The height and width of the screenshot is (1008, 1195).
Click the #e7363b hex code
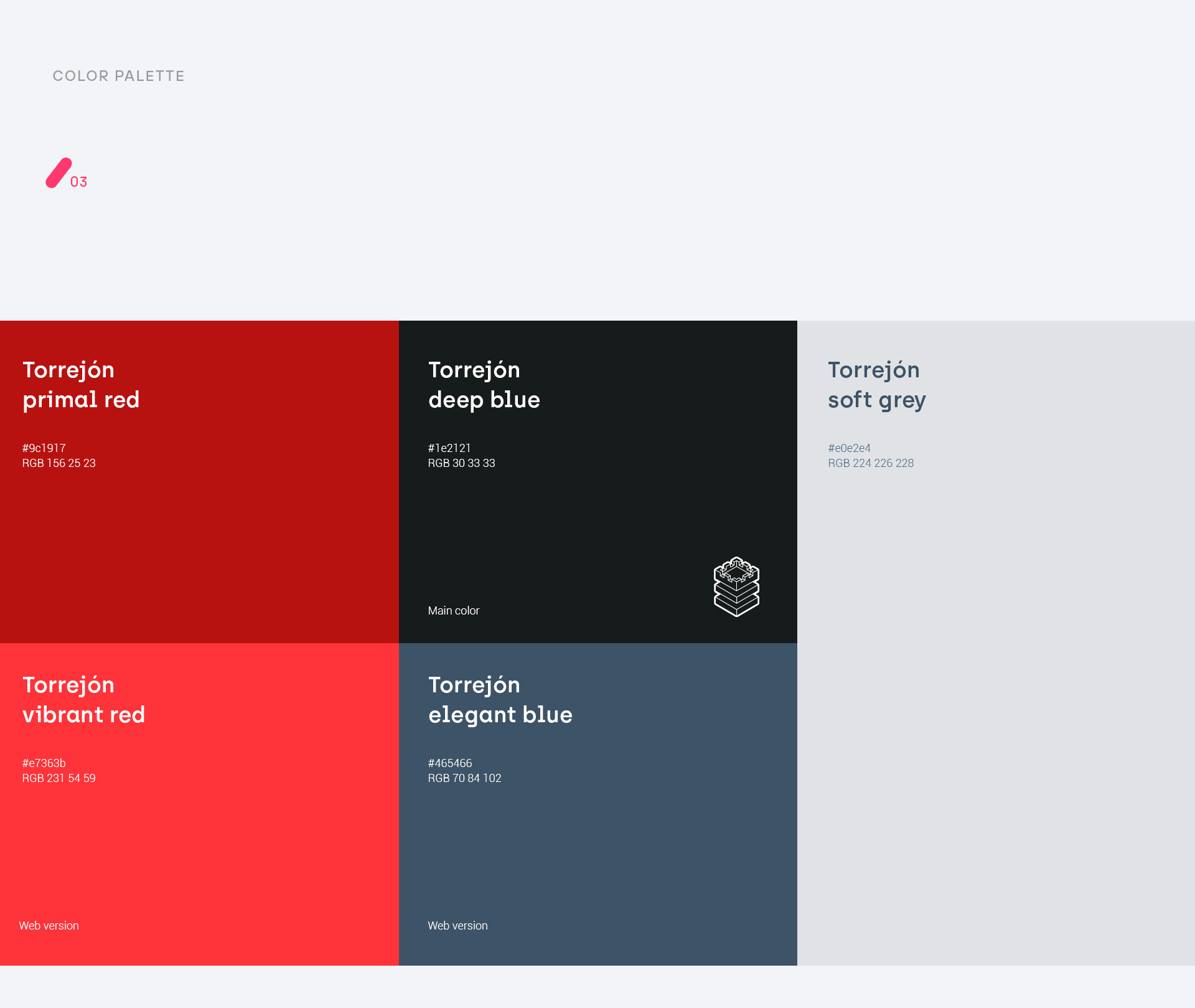44,763
